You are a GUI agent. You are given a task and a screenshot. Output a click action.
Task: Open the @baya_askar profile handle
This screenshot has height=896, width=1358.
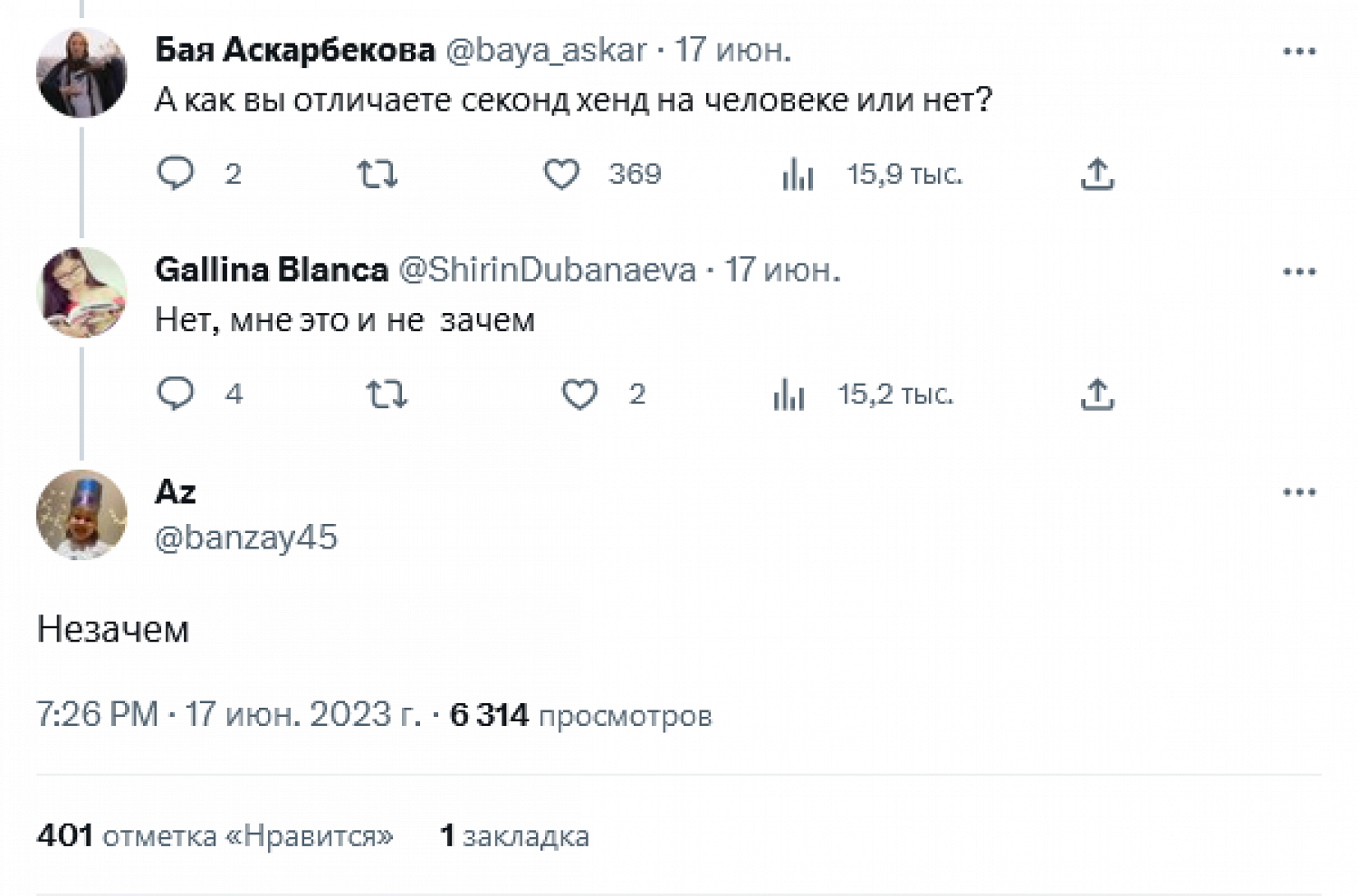coord(546,50)
